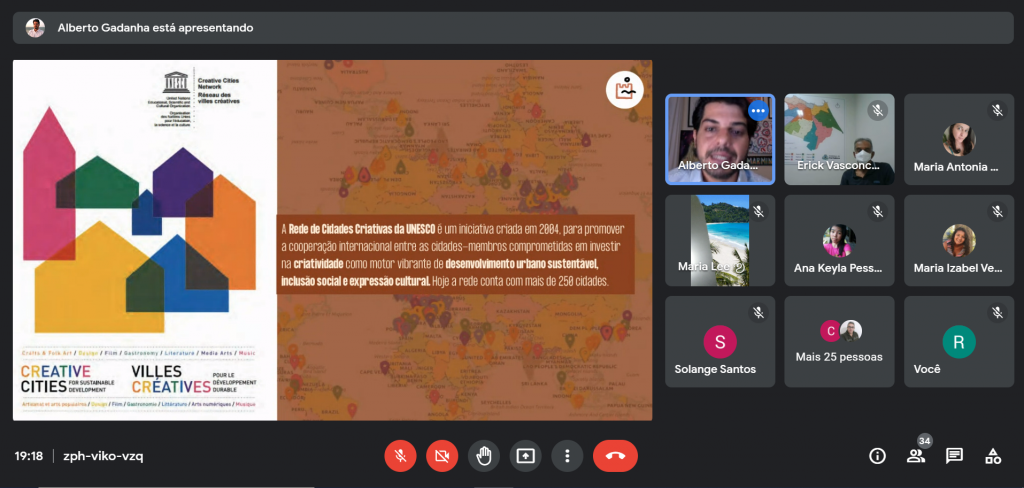The height and width of the screenshot is (488, 1024).
Task: Click Solange Santos avatar tile
Action: coord(719,341)
